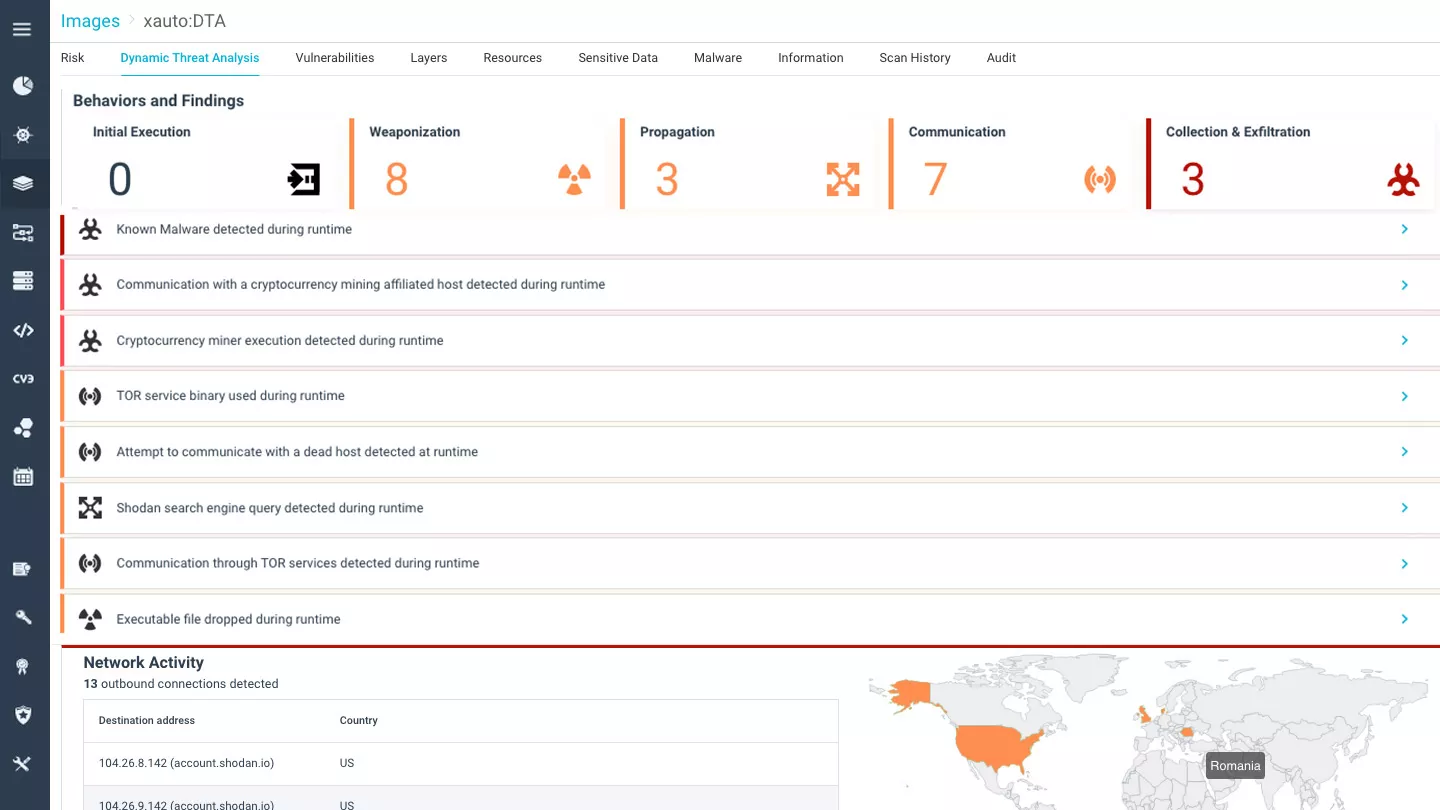Viewport: 1440px width, 810px height.
Task: Click biohazard icon on Known Malware row
Action: [90, 230]
